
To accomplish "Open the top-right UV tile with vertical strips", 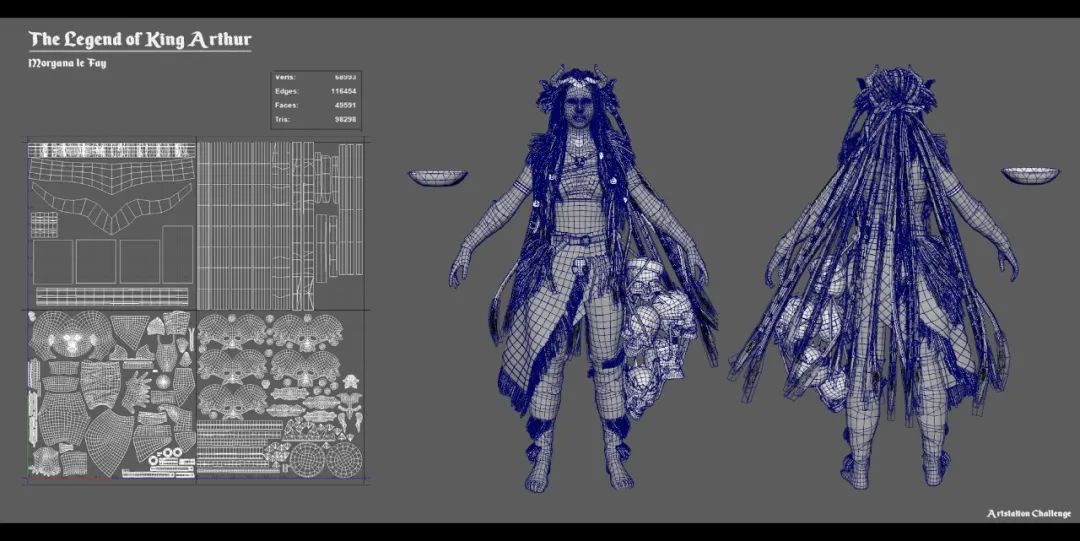I will point(281,226).
